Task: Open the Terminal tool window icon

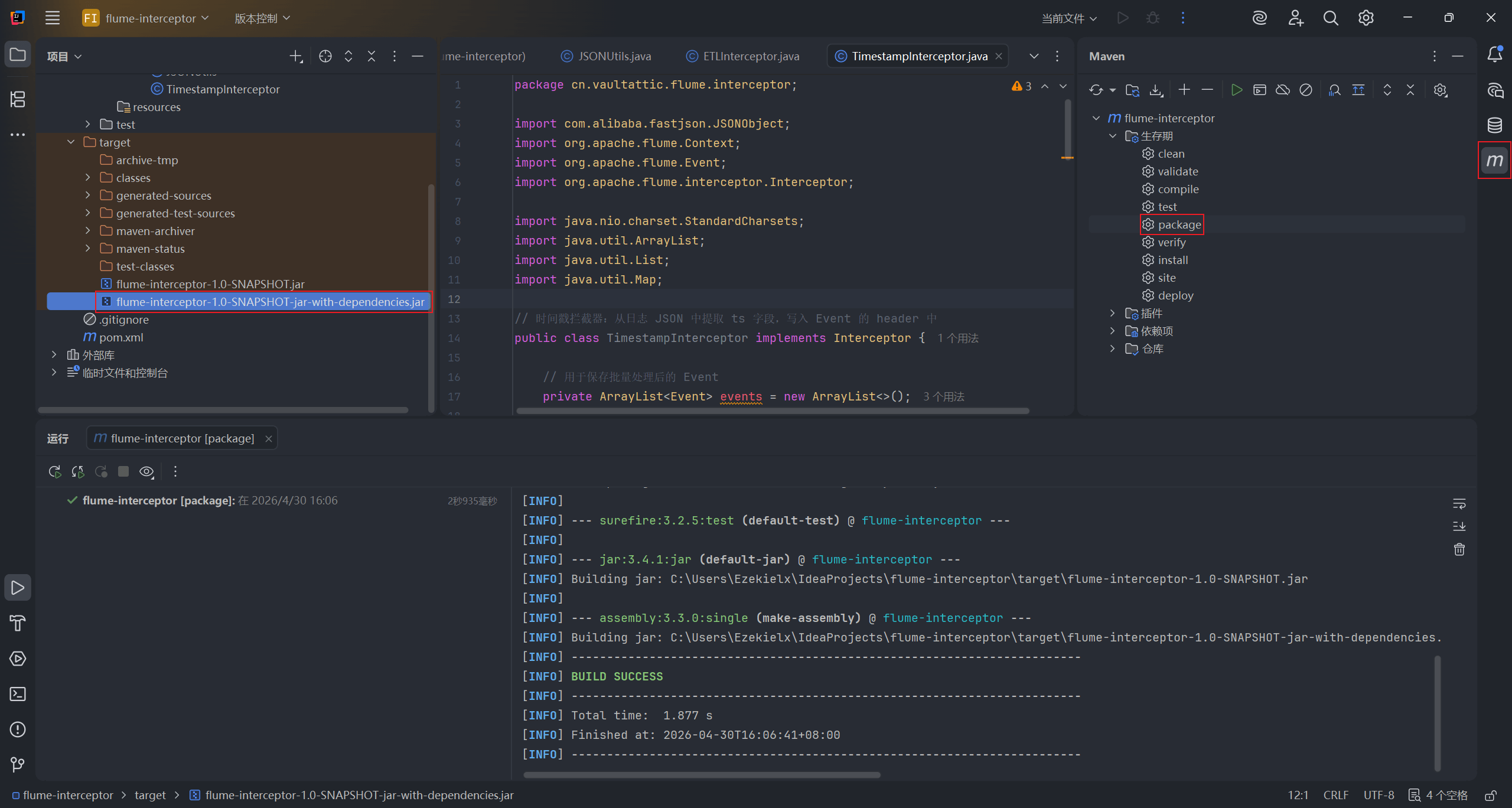Action: click(x=18, y=694)
